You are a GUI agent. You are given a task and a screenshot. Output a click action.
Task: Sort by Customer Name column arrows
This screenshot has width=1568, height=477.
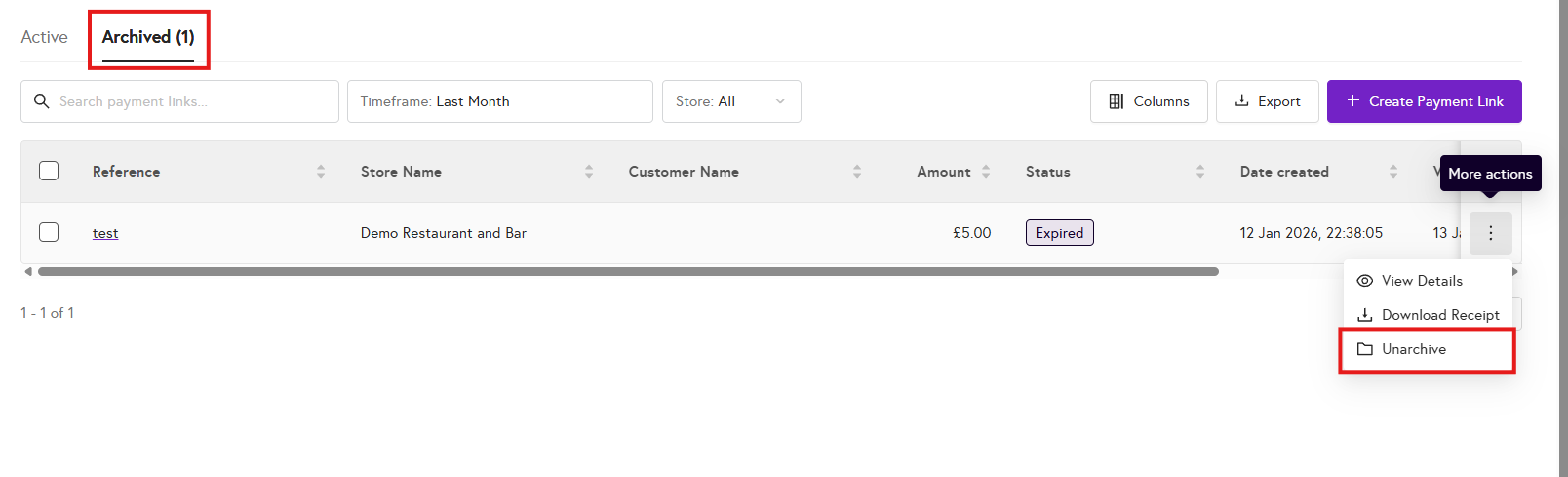click(x=857, y=172)
